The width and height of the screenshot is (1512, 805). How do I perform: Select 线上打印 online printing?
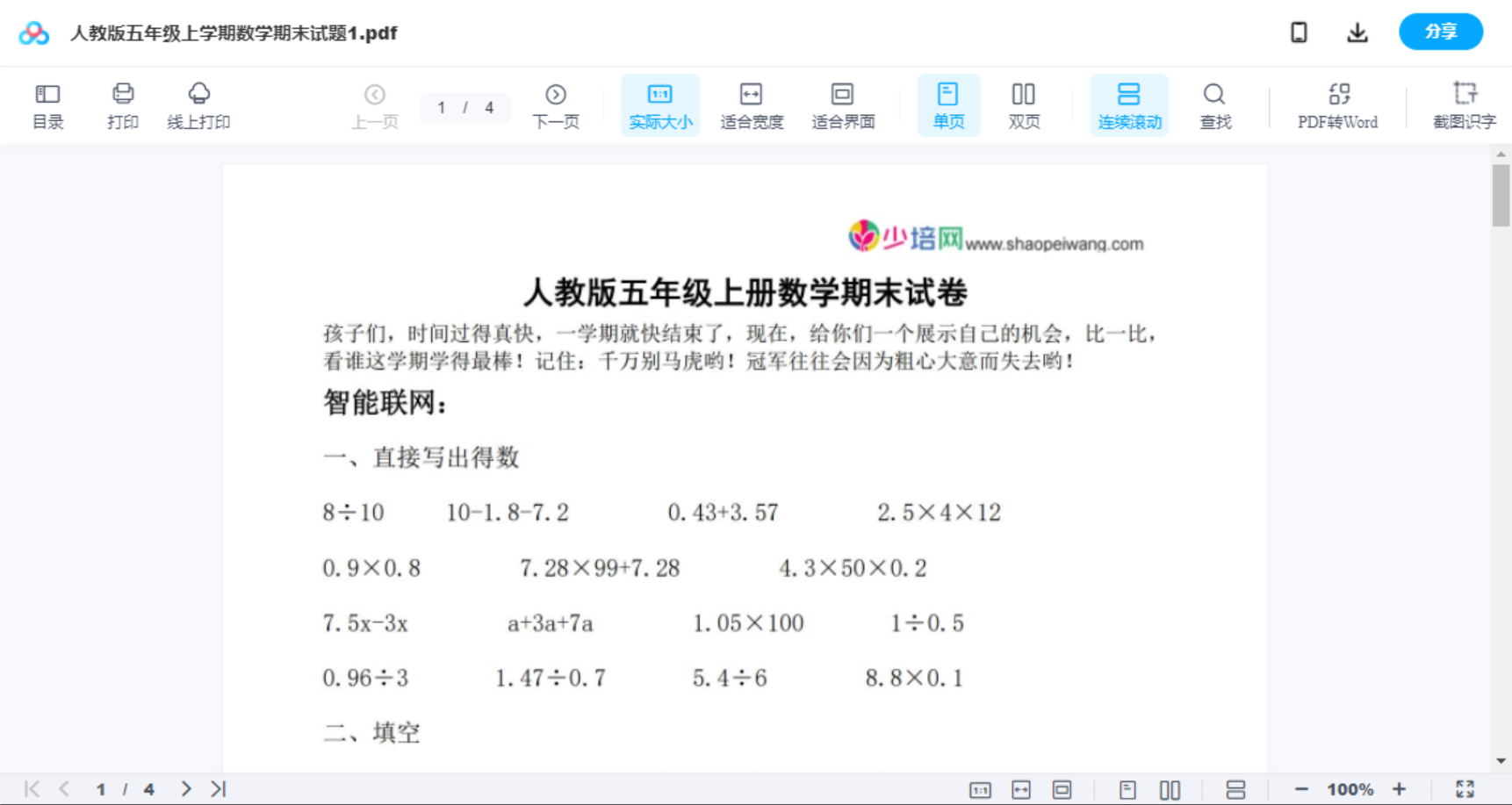199,104
